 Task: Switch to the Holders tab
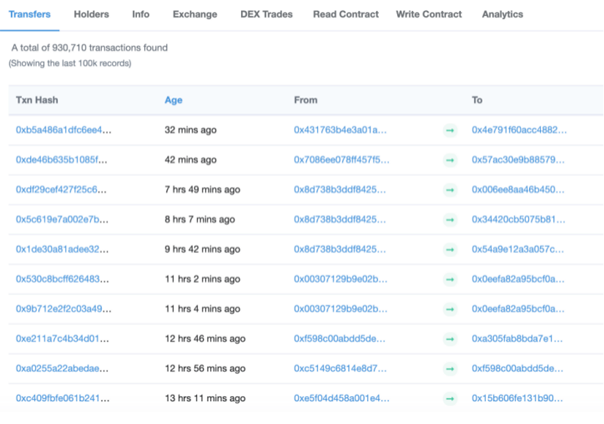(92, 15)
